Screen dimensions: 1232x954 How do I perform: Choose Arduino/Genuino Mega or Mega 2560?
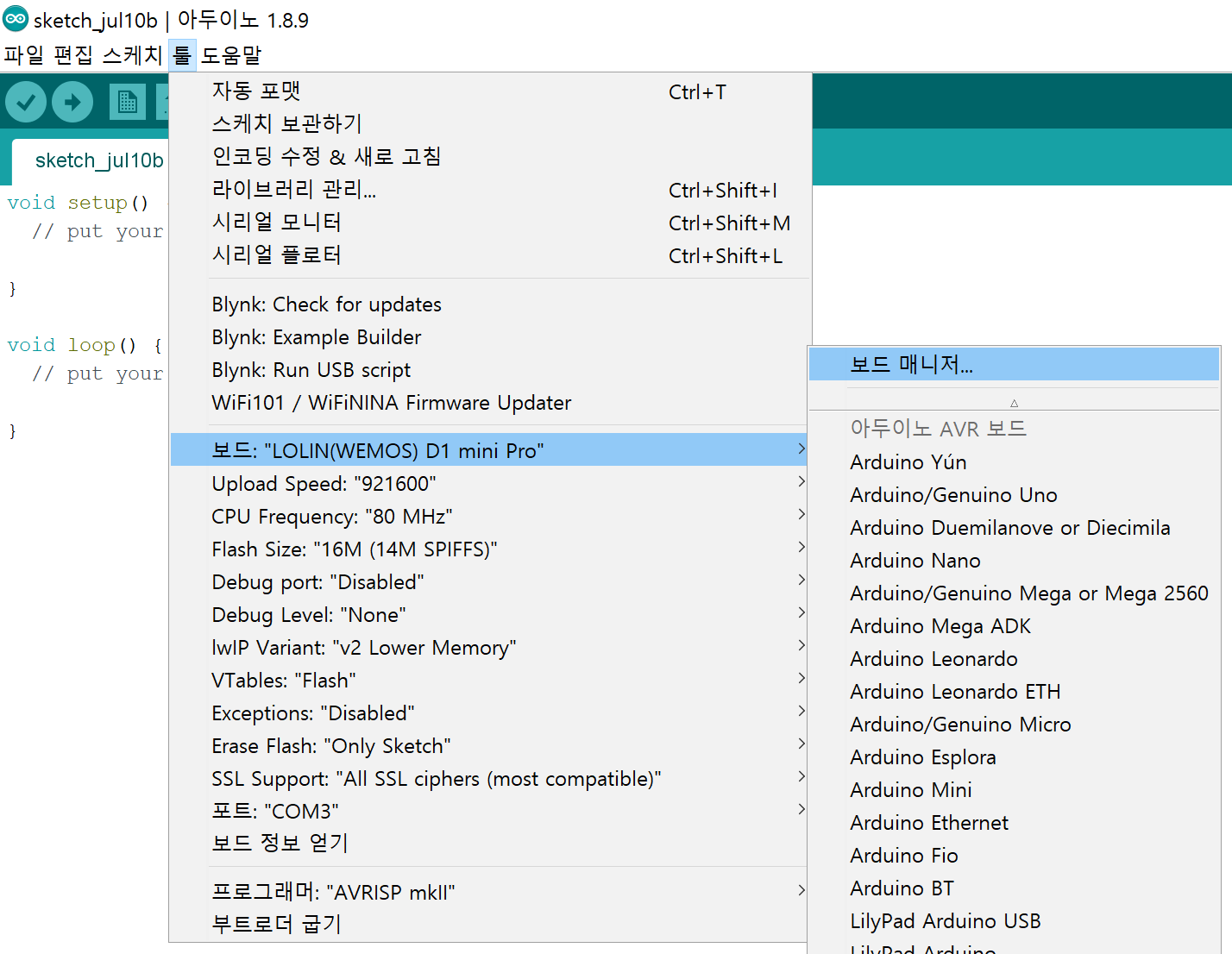pos(1014,593)
